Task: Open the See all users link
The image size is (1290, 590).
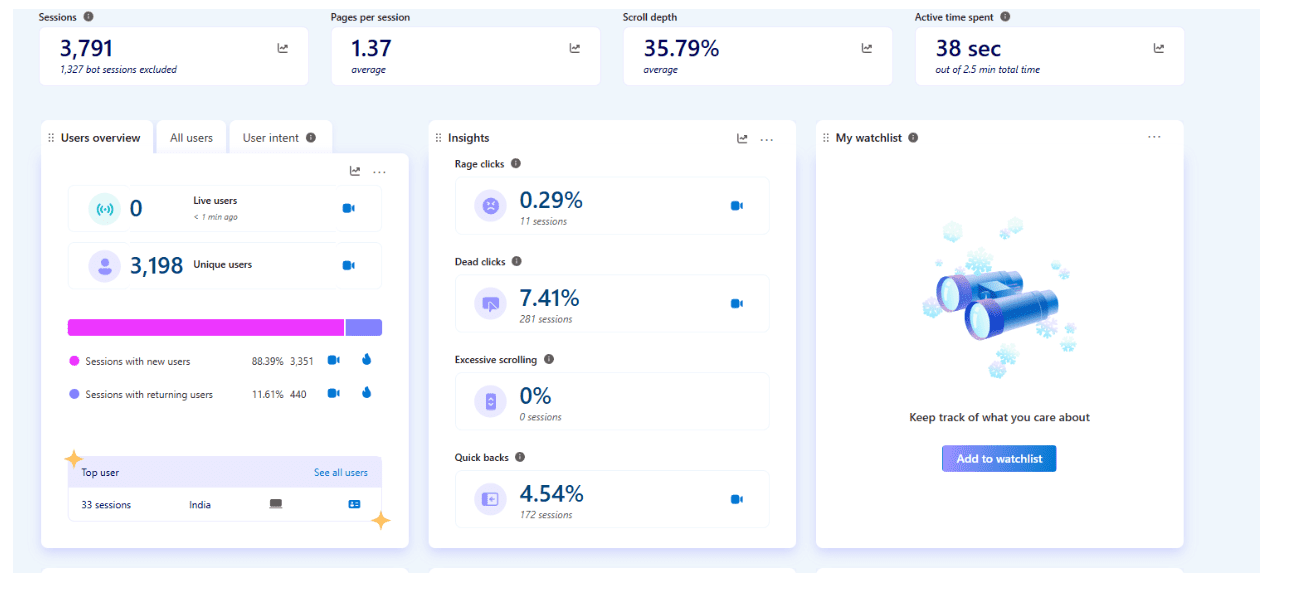Action: [340, 473]
